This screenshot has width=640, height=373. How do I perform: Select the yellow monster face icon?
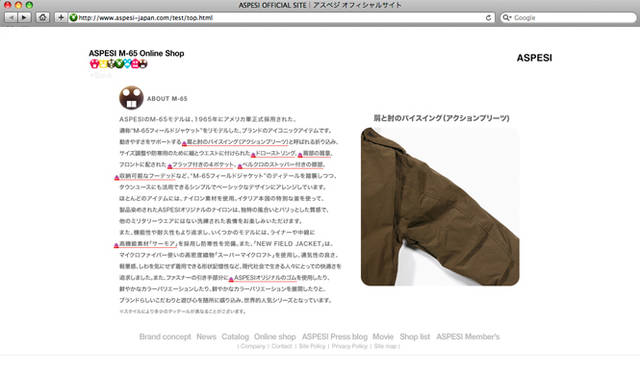click(x=103, y=64)
